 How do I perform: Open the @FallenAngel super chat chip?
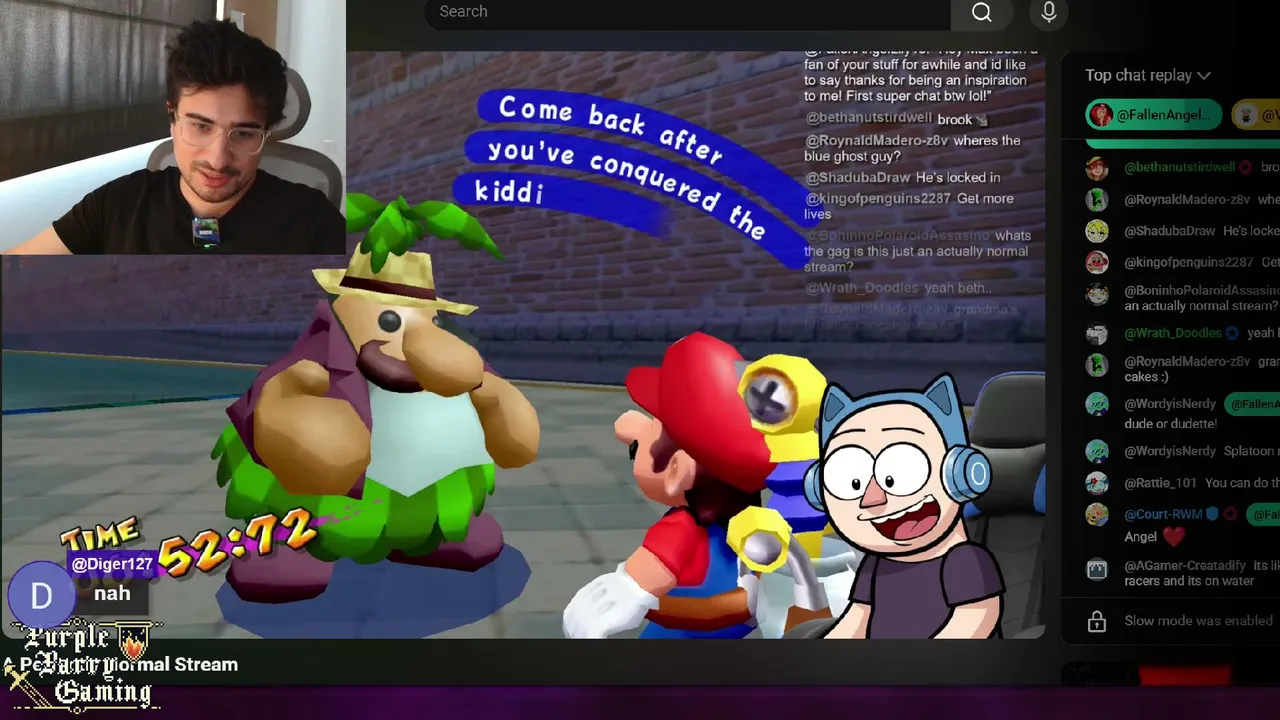click(1154, 115)
